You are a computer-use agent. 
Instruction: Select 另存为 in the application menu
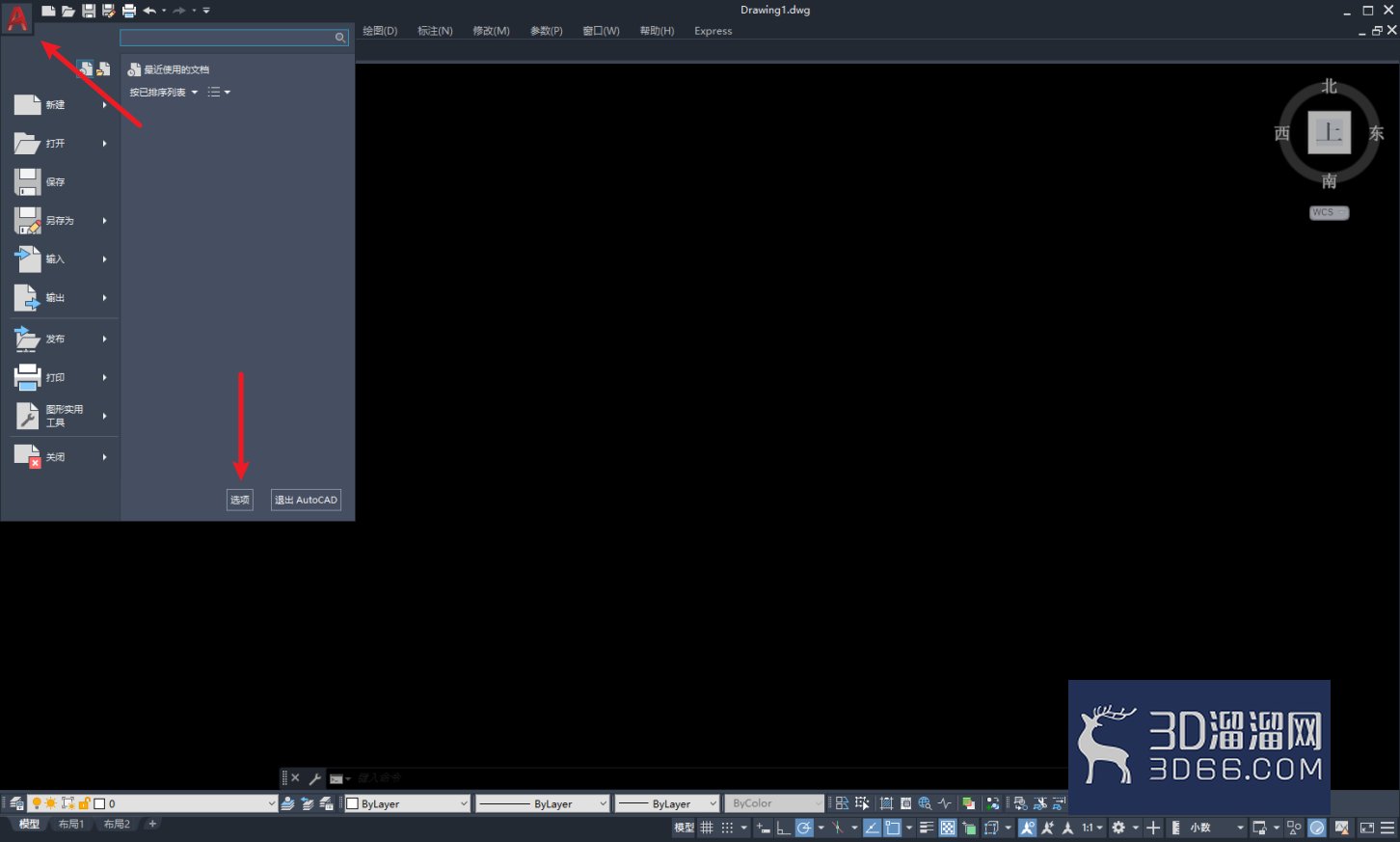[60, 221]
